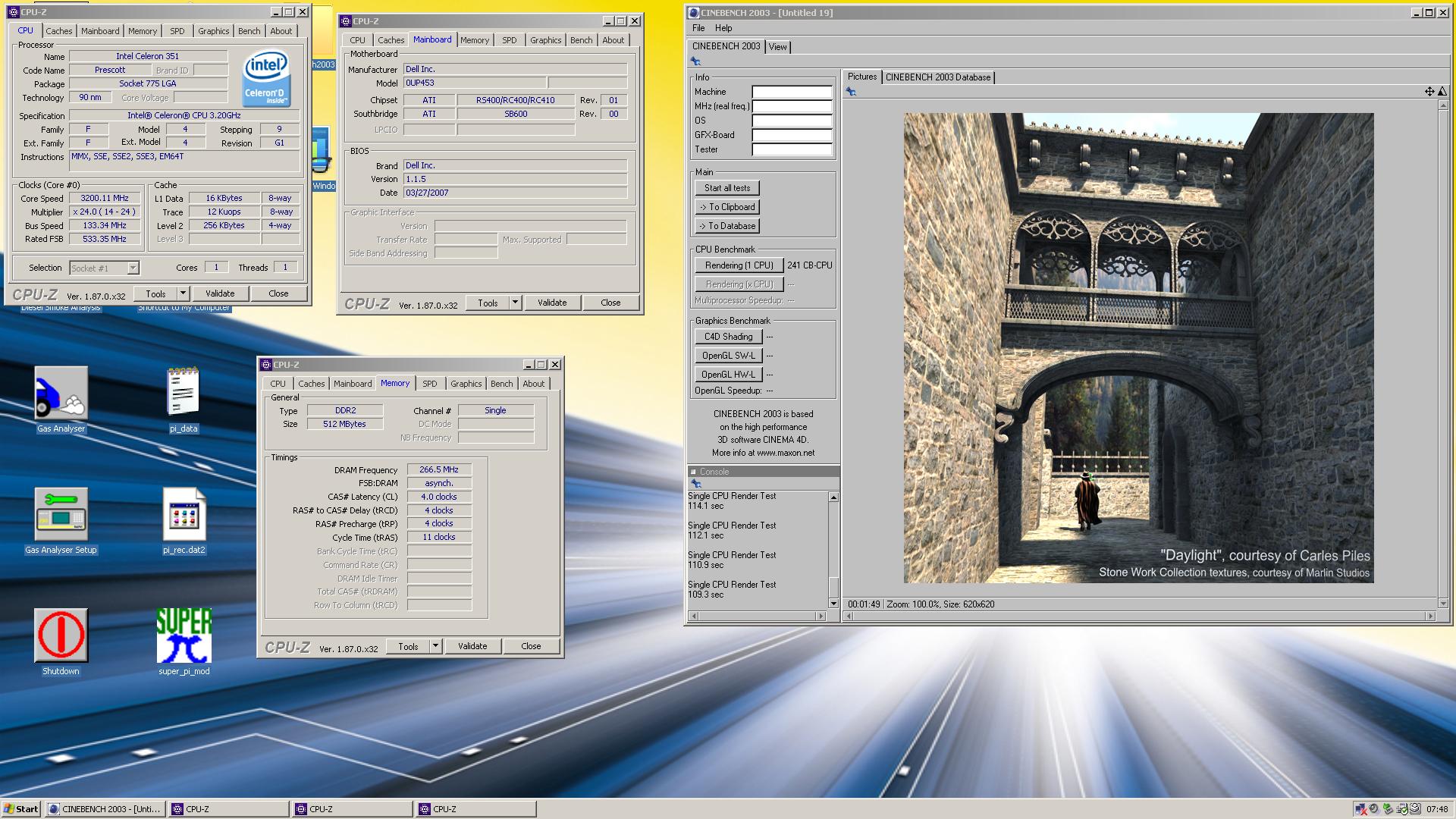The height and width of the screenshot is (819, 1456).
Task: Click the Start all tests button
Action: click(726, 188)
